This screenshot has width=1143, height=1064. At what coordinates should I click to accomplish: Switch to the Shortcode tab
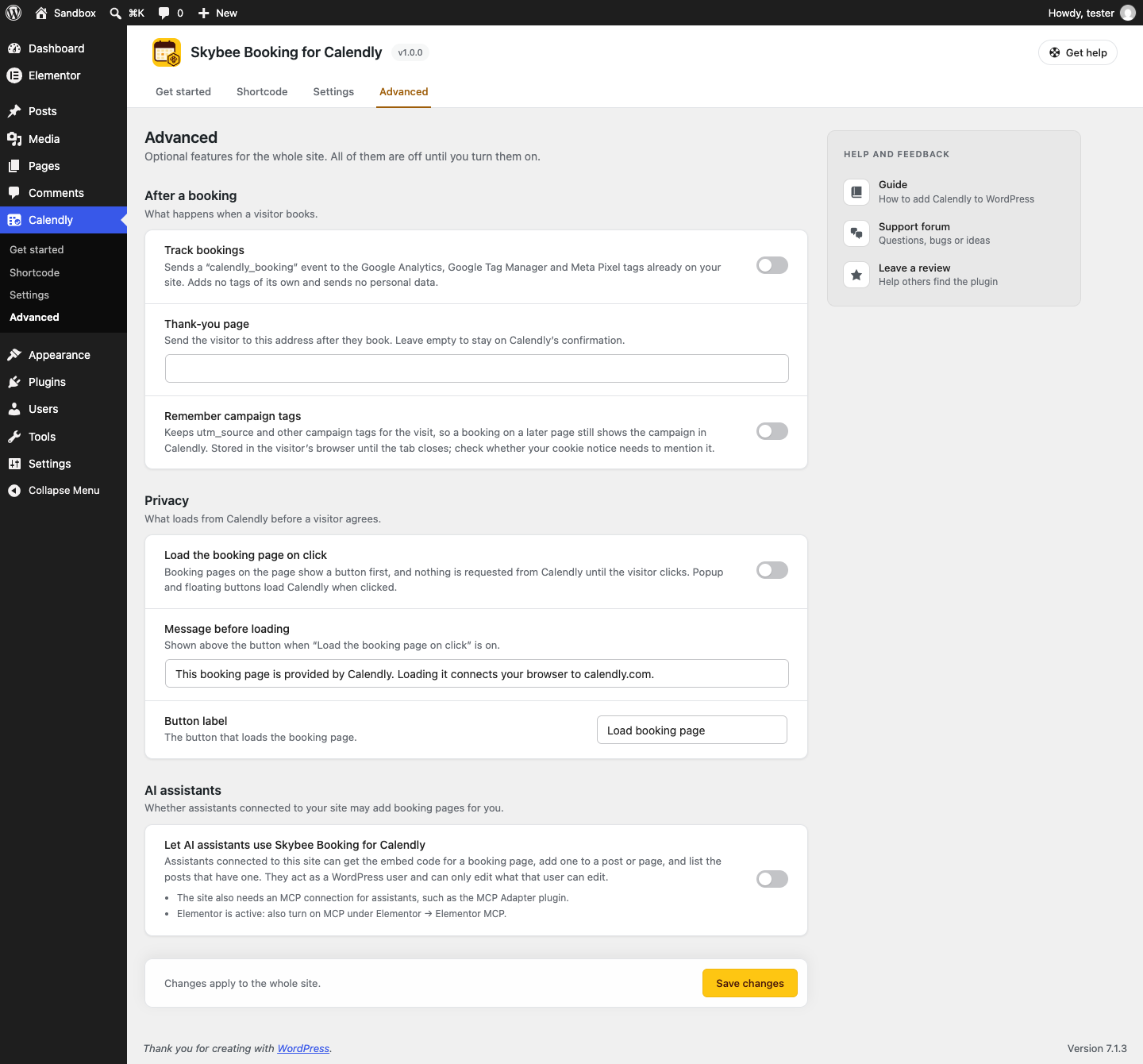tap(262, 91)
